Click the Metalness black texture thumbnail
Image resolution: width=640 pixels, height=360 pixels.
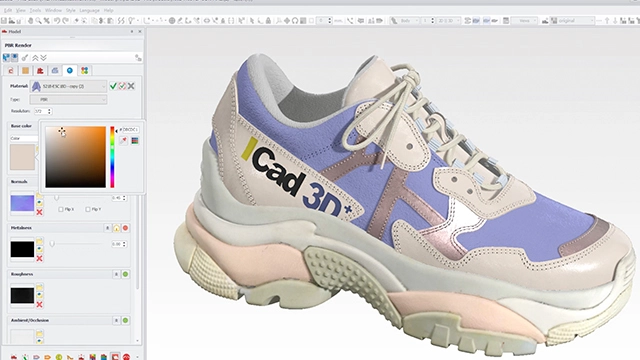pos(22,249)
